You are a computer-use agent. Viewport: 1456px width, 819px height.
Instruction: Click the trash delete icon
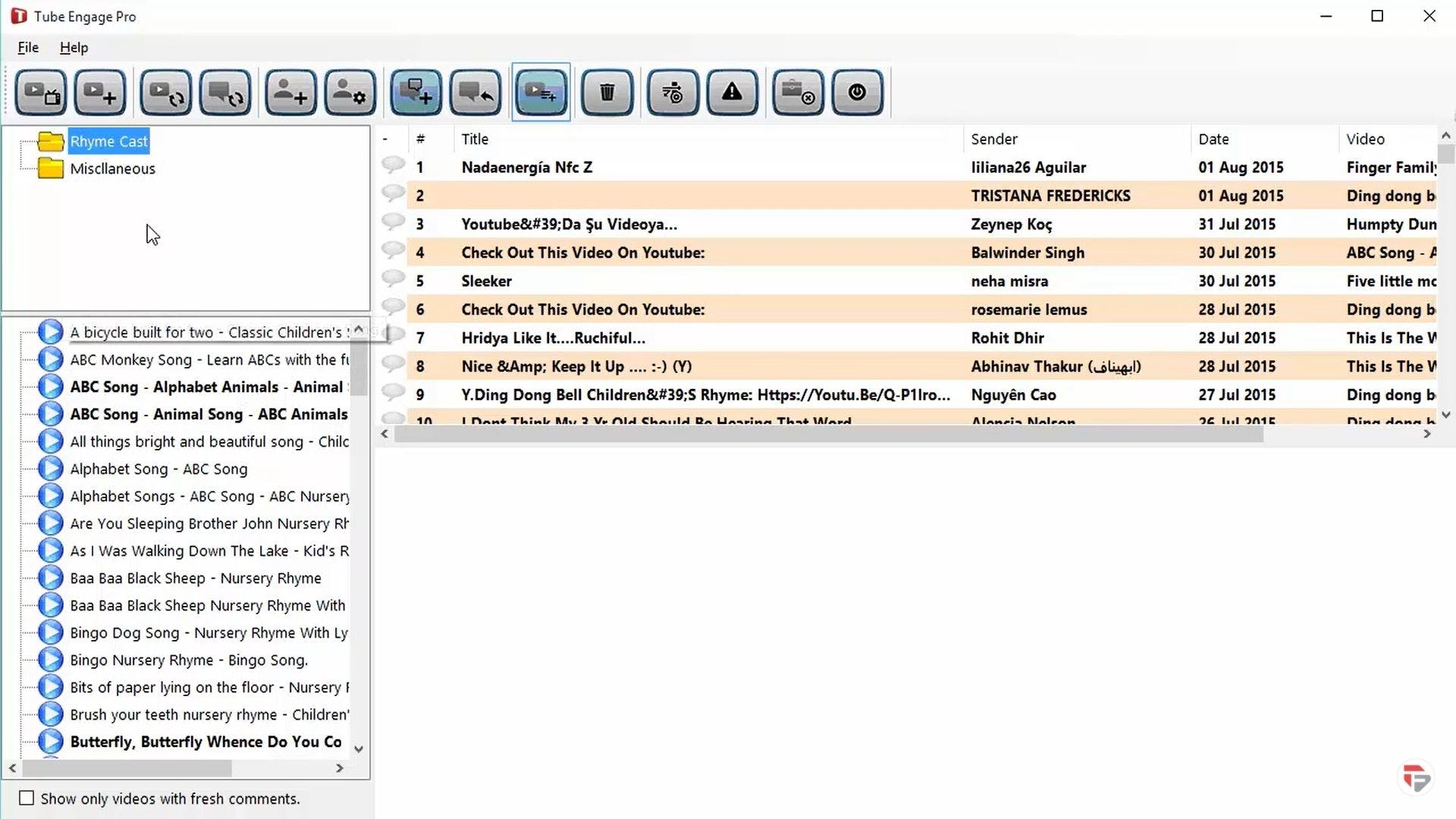(607, 93)
